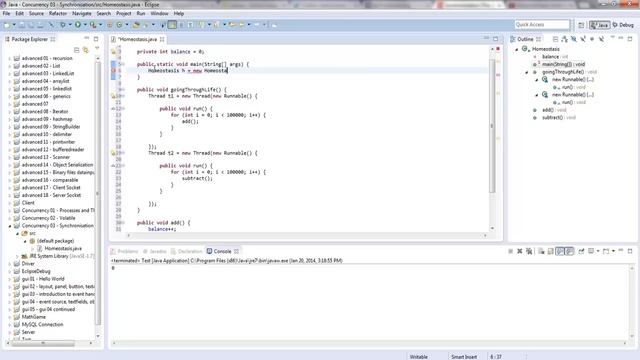Screen dimensions: 640x360
Task: Select Homeostasis.java in Package Explorer
Action: 63,249
